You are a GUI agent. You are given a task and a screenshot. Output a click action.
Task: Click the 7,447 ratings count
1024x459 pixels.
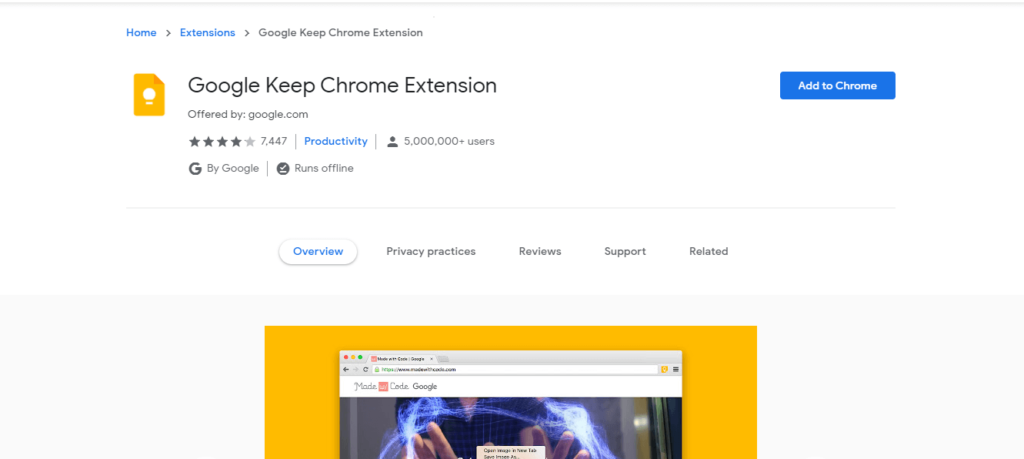(274, 141)
